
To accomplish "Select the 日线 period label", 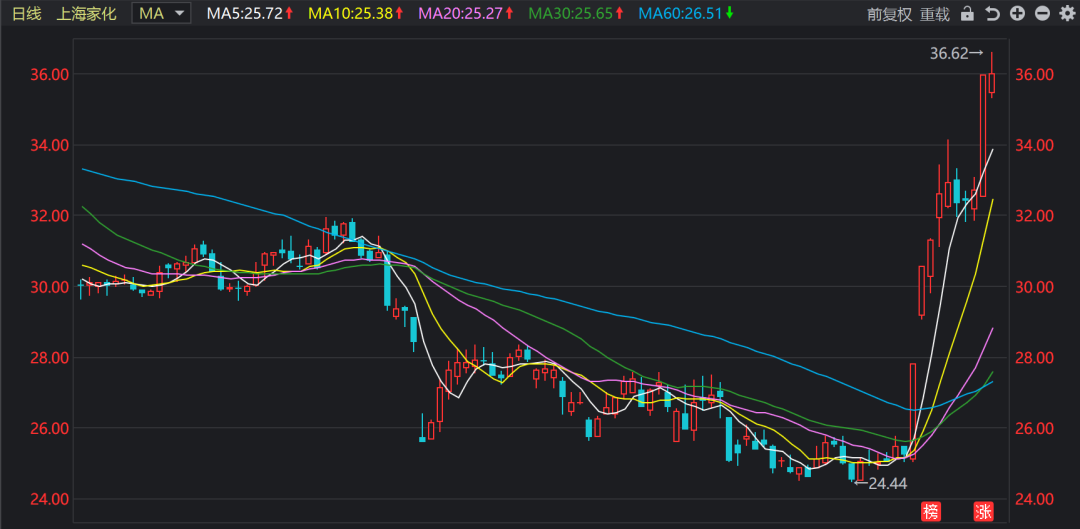I will coord(26,13).
